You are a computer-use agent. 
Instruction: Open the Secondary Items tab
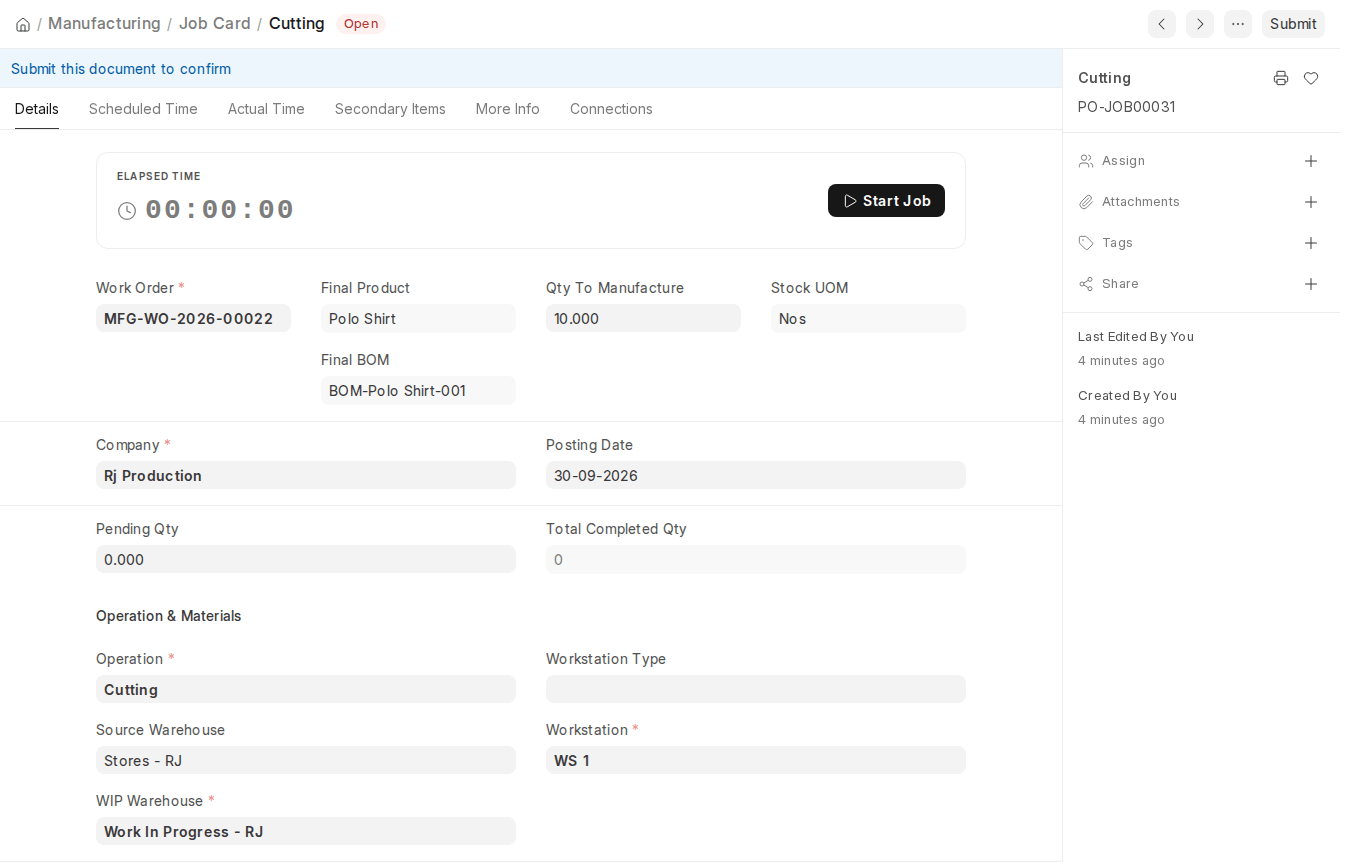click(x=390, y=109)
